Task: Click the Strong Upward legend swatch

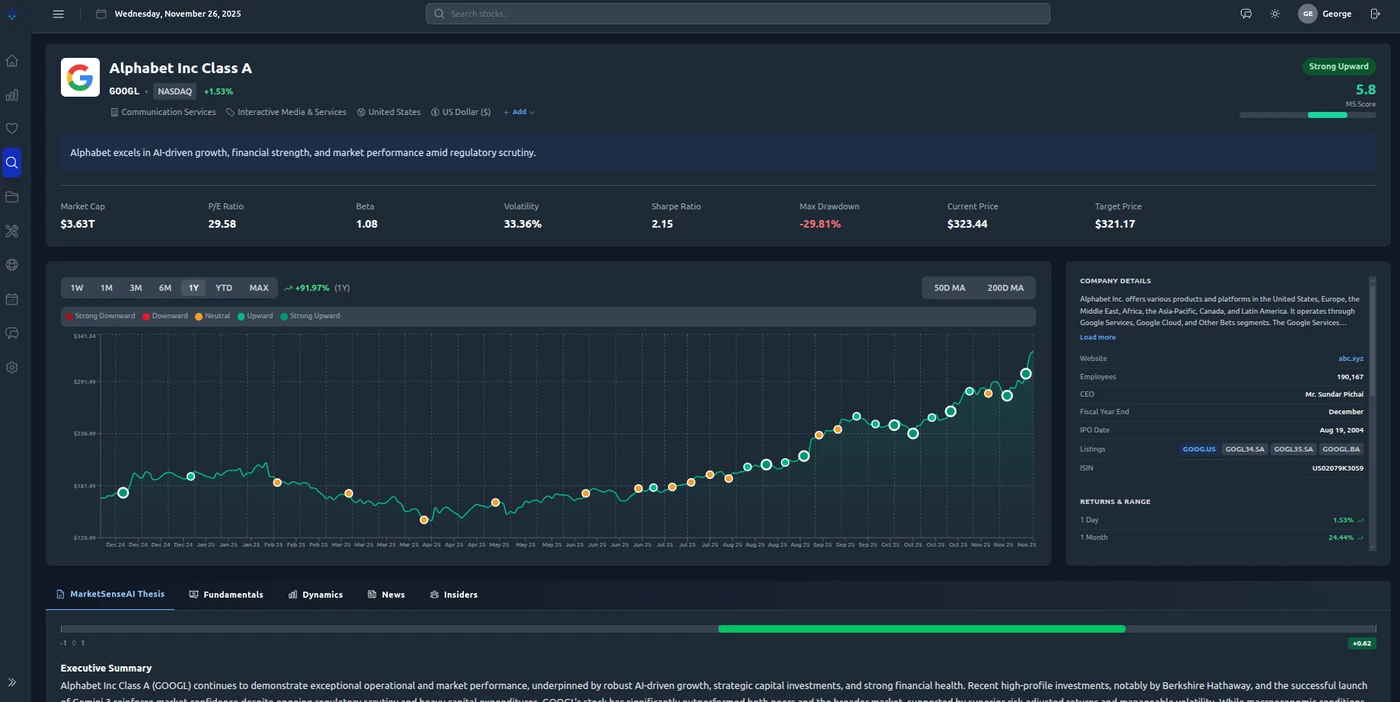Action: tap(284, 316)
